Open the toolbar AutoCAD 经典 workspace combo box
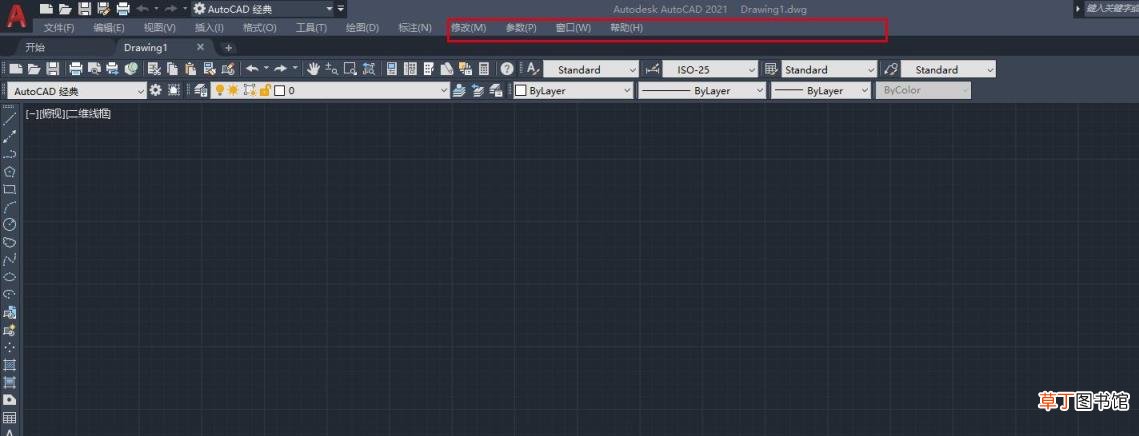1139x436 pixels. pyautogui.click(x=76, y=91)
